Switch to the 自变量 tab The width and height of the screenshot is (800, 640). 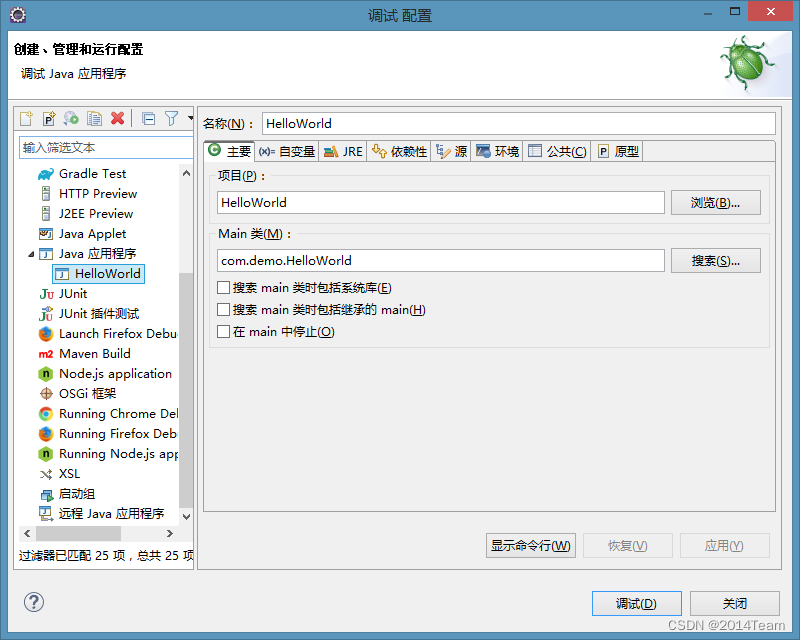(287, 152)
